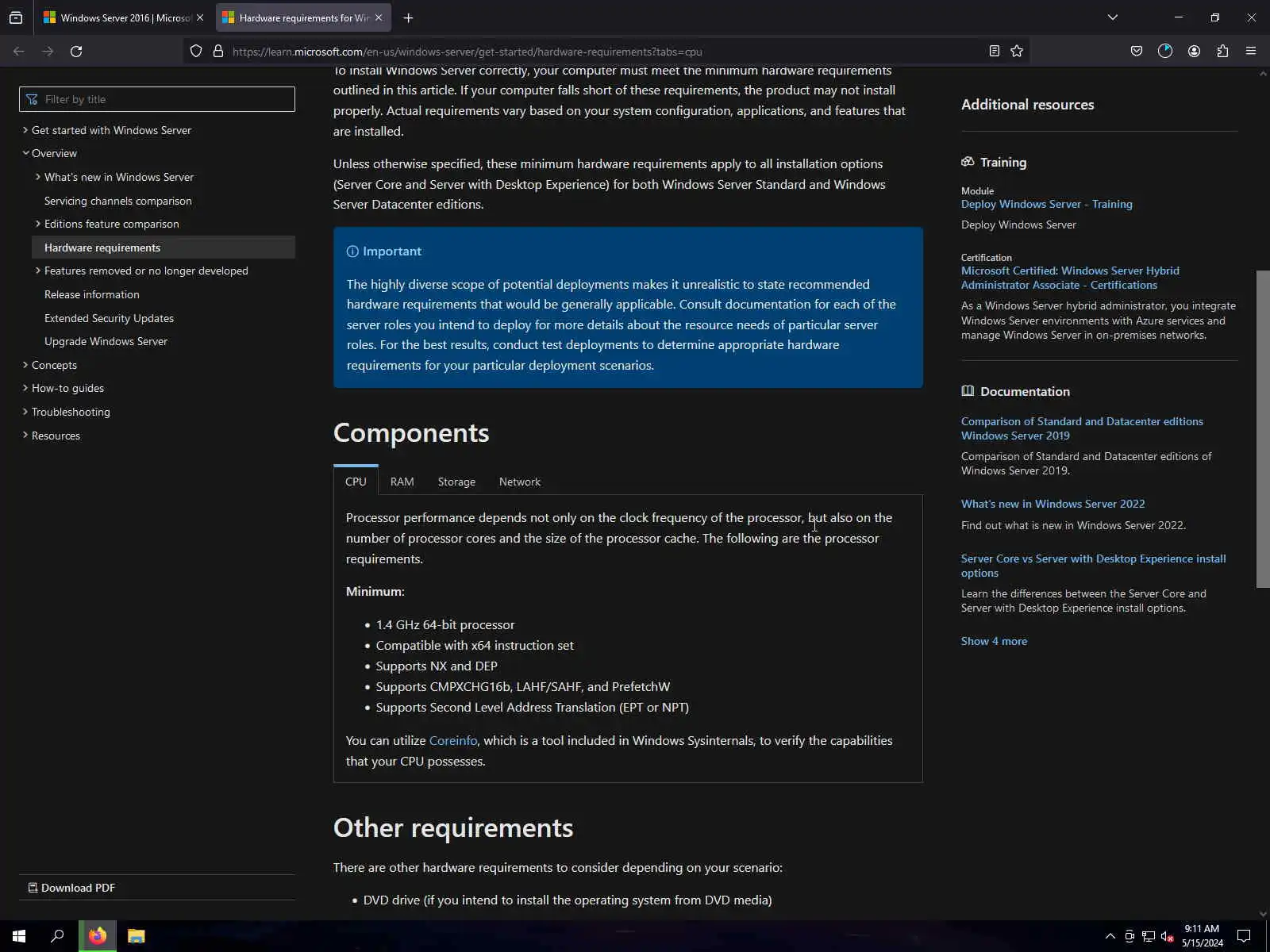Image resolution: width=1270 pixels, height=952 pixels.
Task: Open the Windows Start menu
Action: pos(19,936)
